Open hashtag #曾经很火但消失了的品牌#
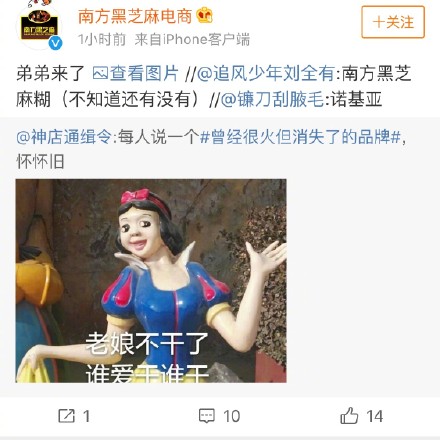 [x=300, y=137]
